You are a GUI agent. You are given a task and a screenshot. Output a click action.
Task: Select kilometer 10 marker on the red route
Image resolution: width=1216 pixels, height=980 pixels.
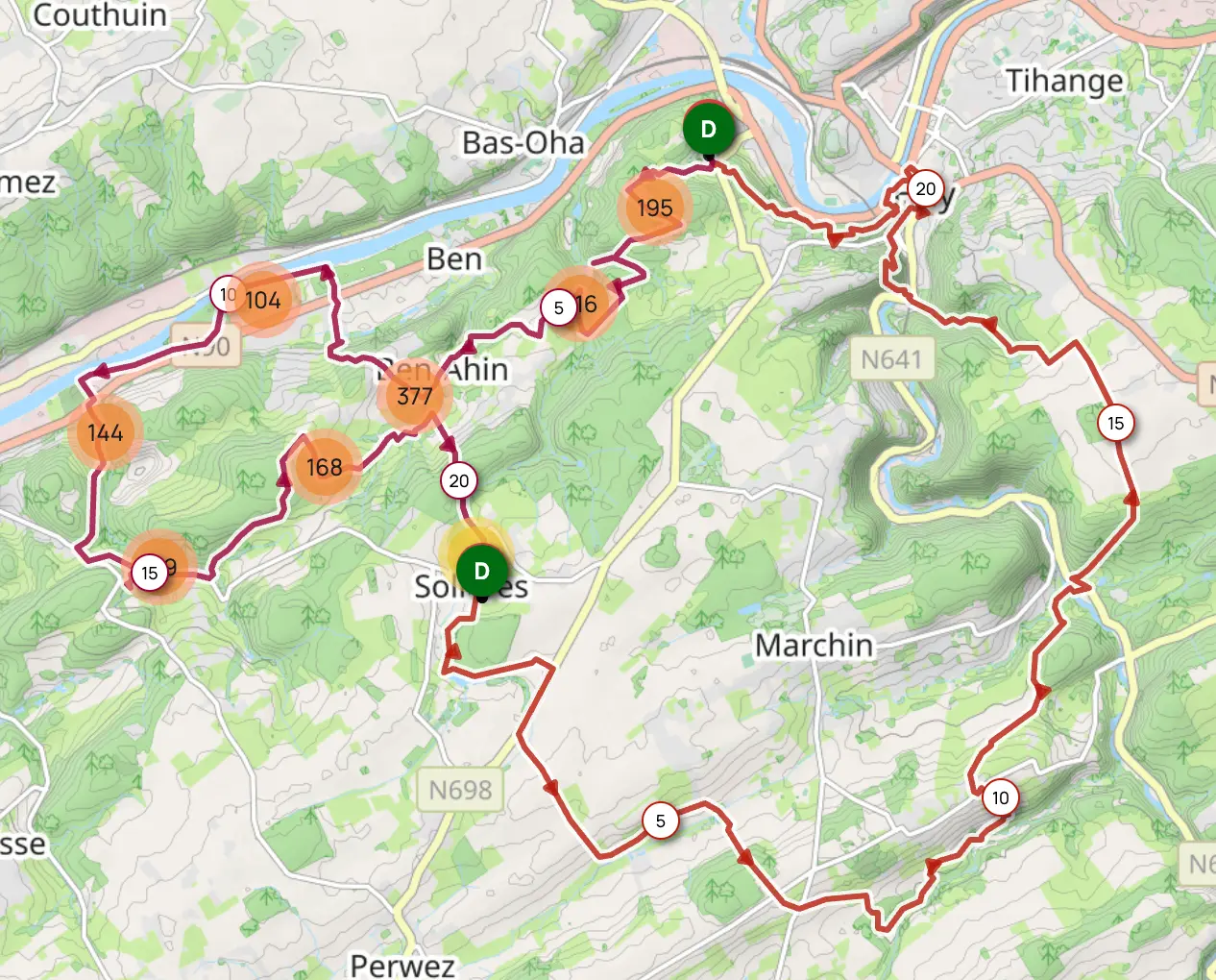(x=1001, y=797)
